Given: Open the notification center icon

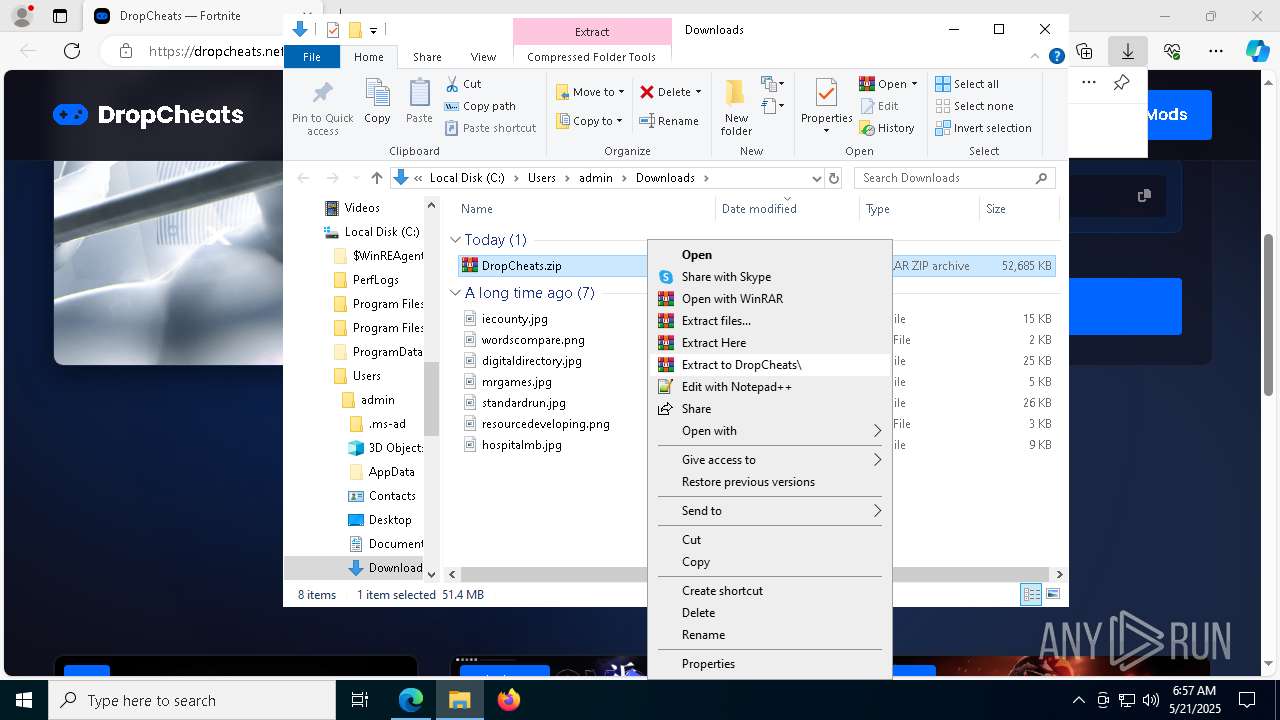Looking at the screenshot, I should click(x=1247, y=700).
